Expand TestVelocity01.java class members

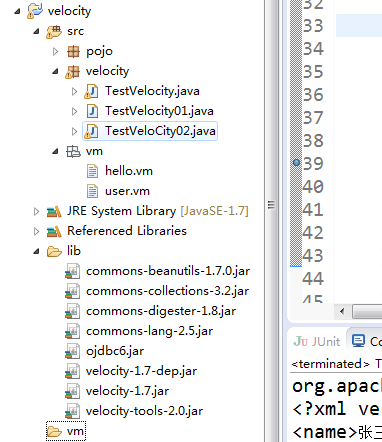[x=75, y=111]
